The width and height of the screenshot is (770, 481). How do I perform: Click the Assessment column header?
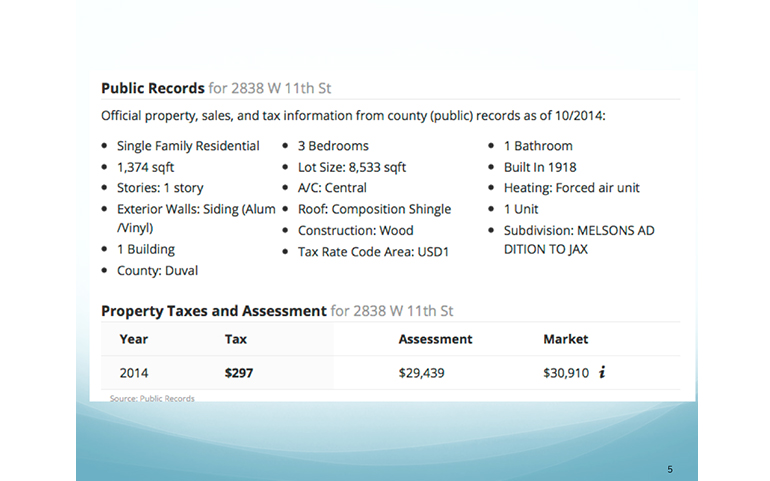[436, 339]
